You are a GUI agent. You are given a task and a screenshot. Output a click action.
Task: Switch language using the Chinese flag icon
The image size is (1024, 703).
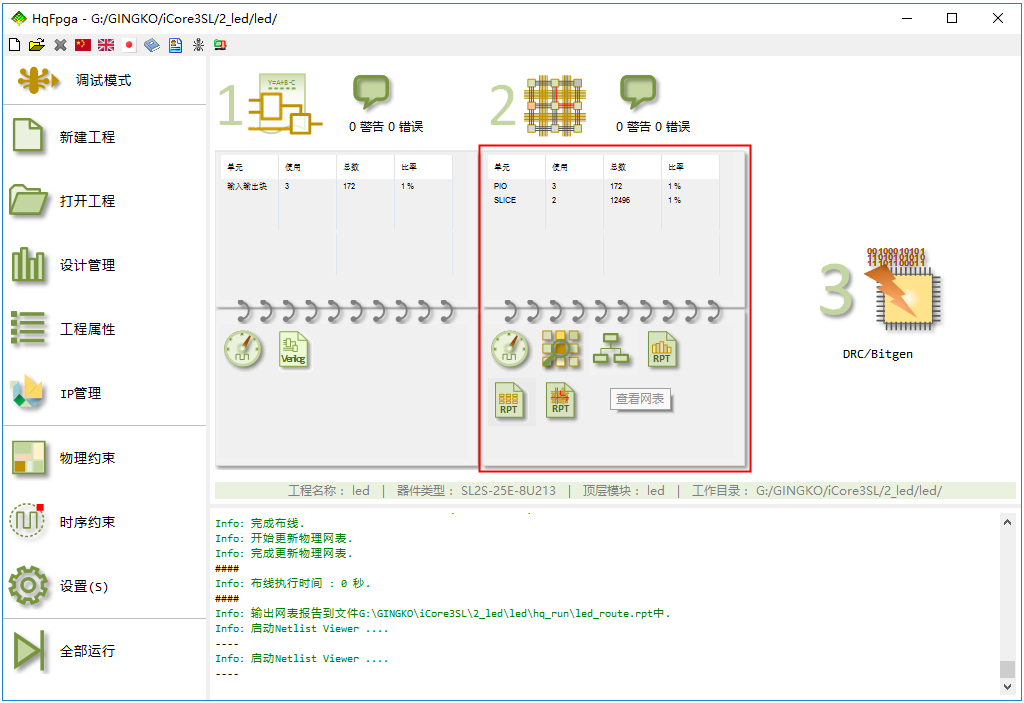pyautogui.click(x=83, y=45)
